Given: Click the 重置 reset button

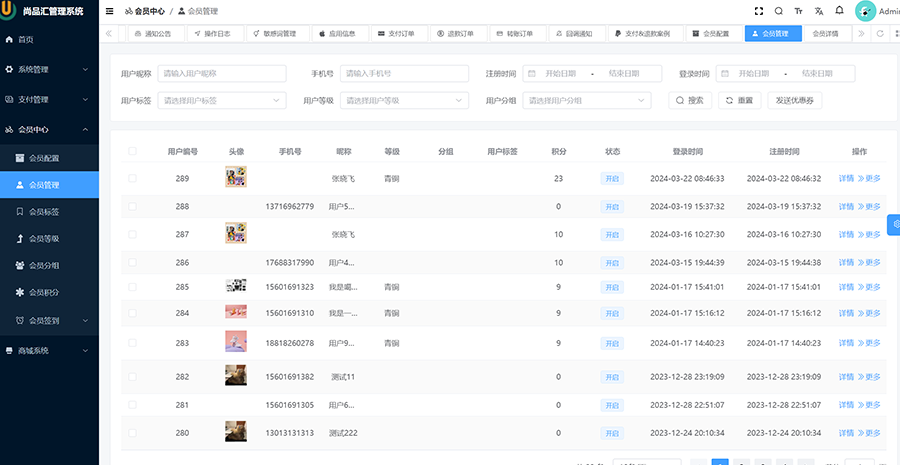Looking at the screenshot, I should (x=740, y=100).
